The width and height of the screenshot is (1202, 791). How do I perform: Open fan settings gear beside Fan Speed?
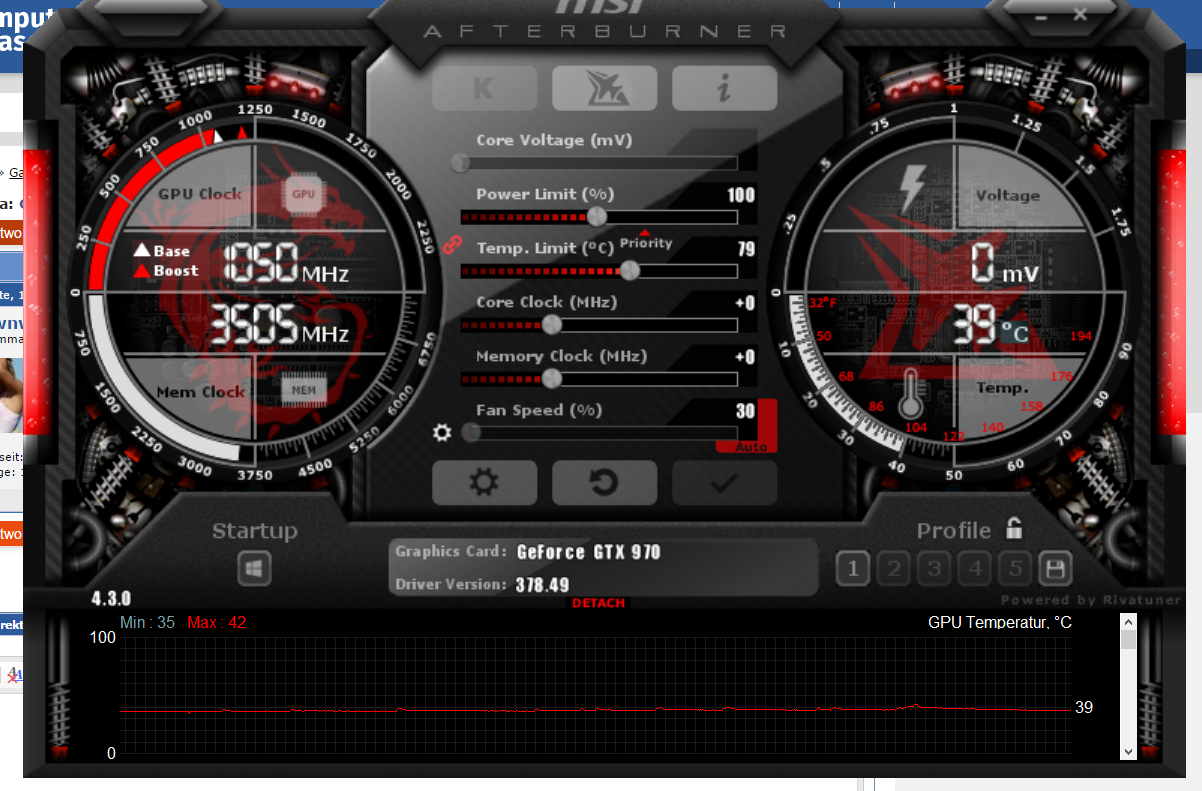tap(442, 432)
